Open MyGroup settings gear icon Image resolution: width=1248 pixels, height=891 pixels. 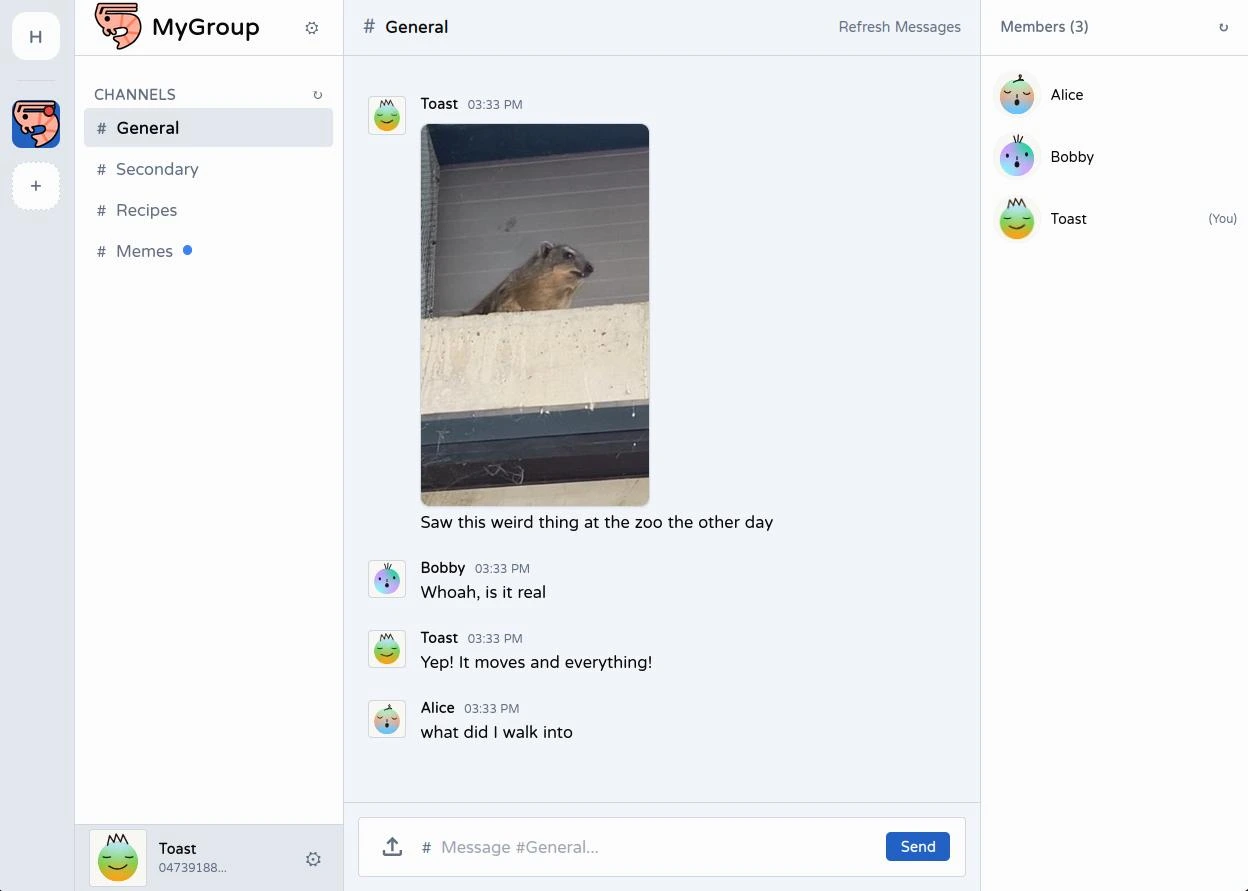tap(312, 28)
